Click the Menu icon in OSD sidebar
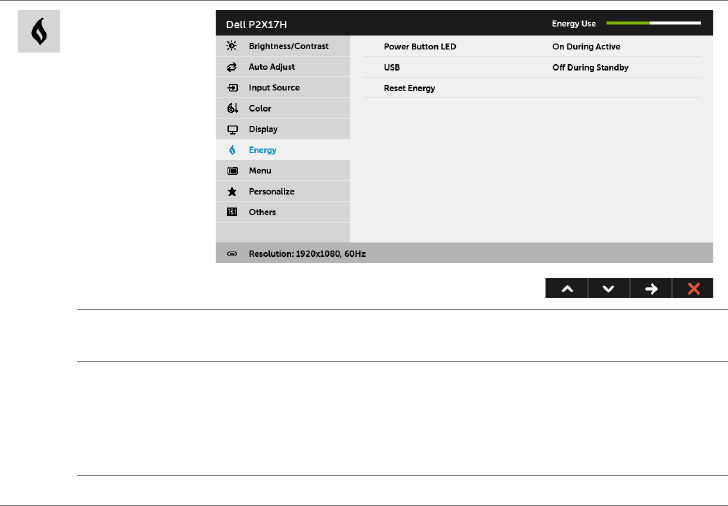The width and height of the screenshot is (728, 506). coord(232,171)
